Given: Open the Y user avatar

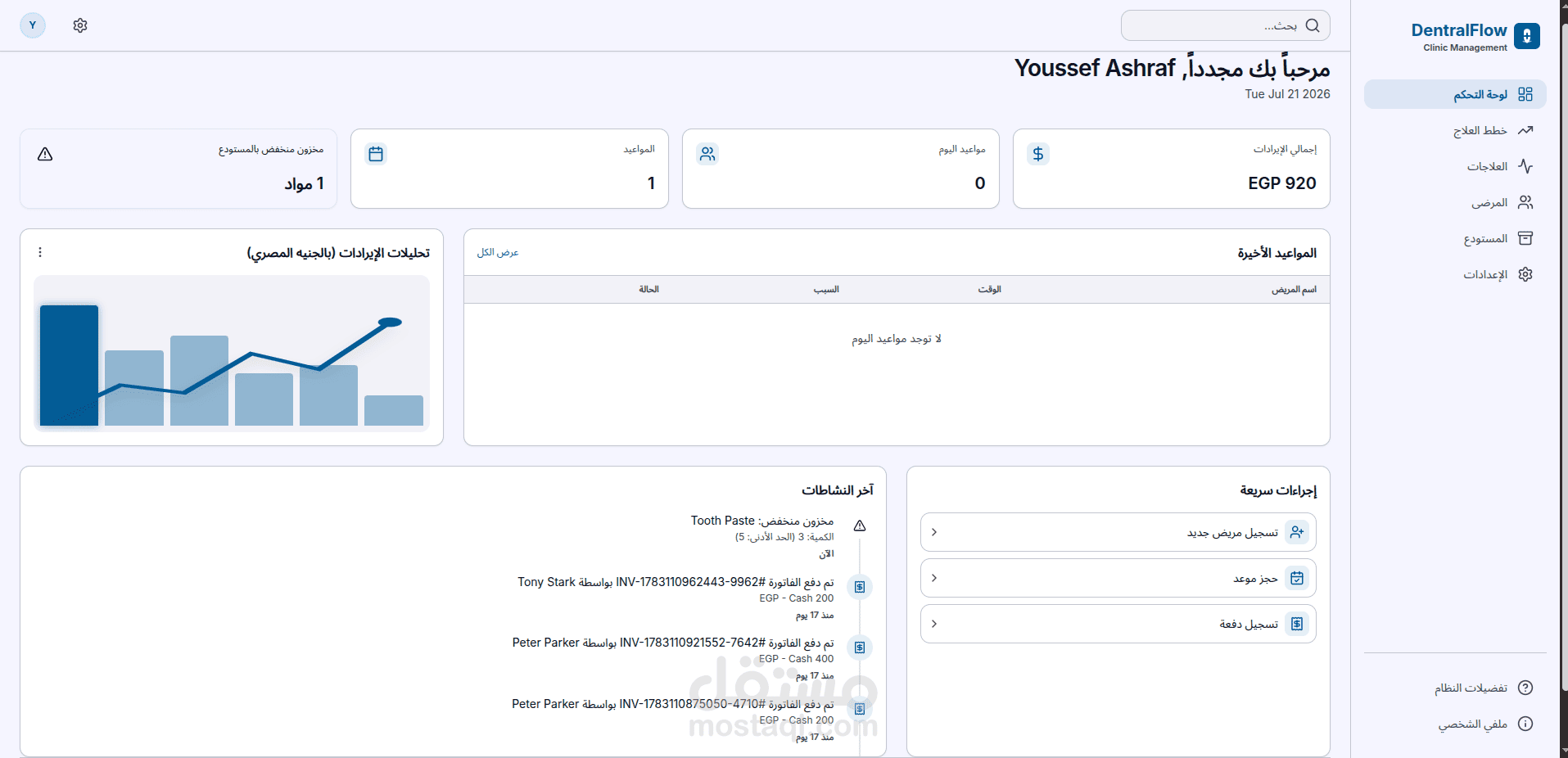Looking at the screenshot, I should point(33,25).
